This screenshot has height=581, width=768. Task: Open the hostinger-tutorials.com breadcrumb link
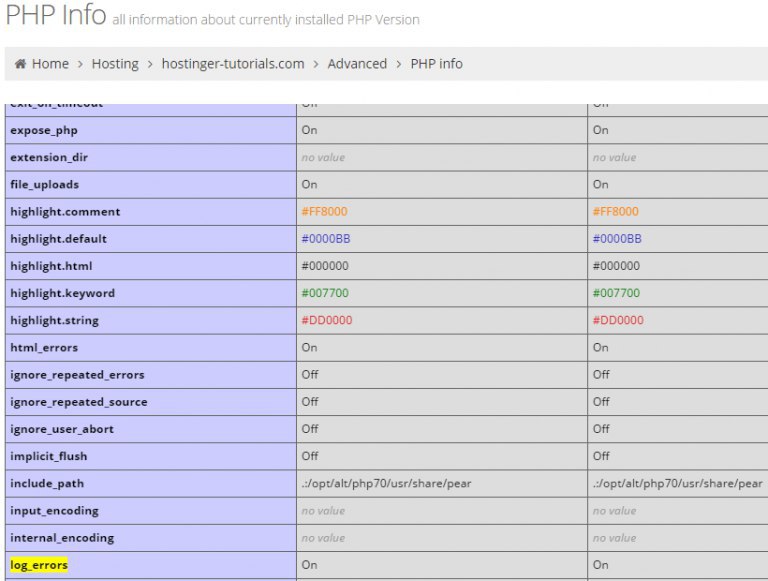coord(233,64)
